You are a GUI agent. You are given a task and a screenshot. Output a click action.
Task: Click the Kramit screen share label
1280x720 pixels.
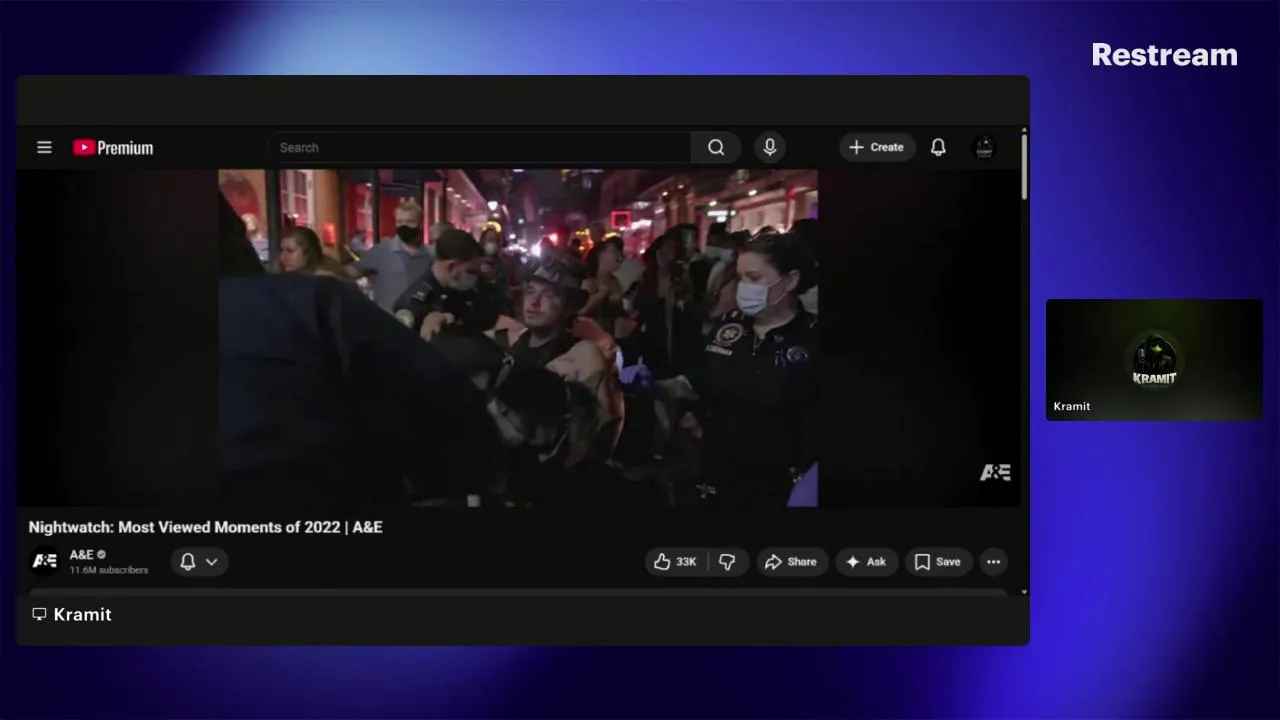coord(82,614)
